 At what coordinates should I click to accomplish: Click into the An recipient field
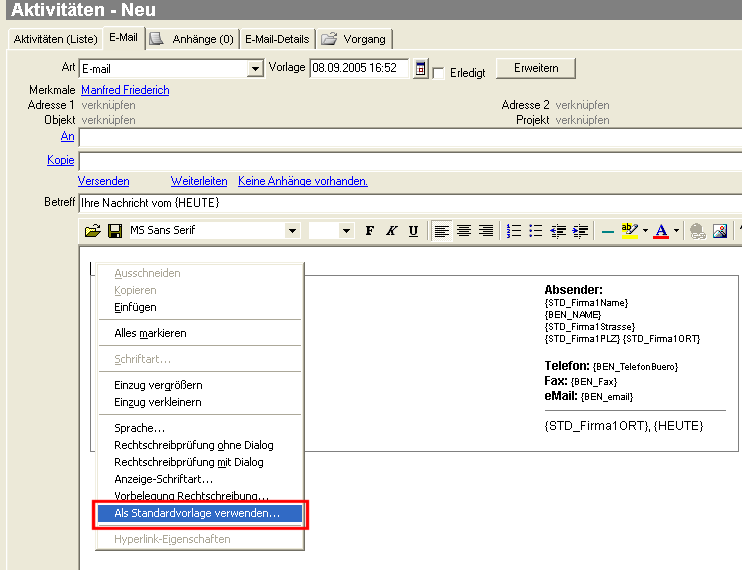[x=410, y=138]
